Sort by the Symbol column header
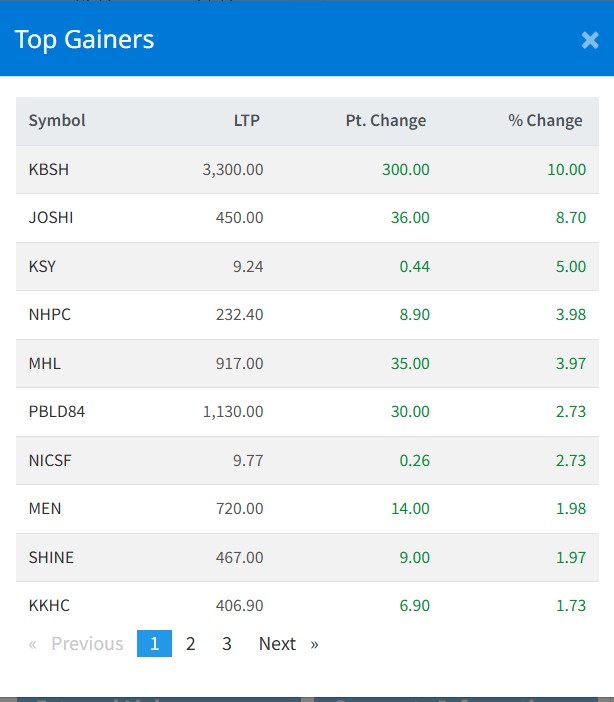 coord(57,121)
